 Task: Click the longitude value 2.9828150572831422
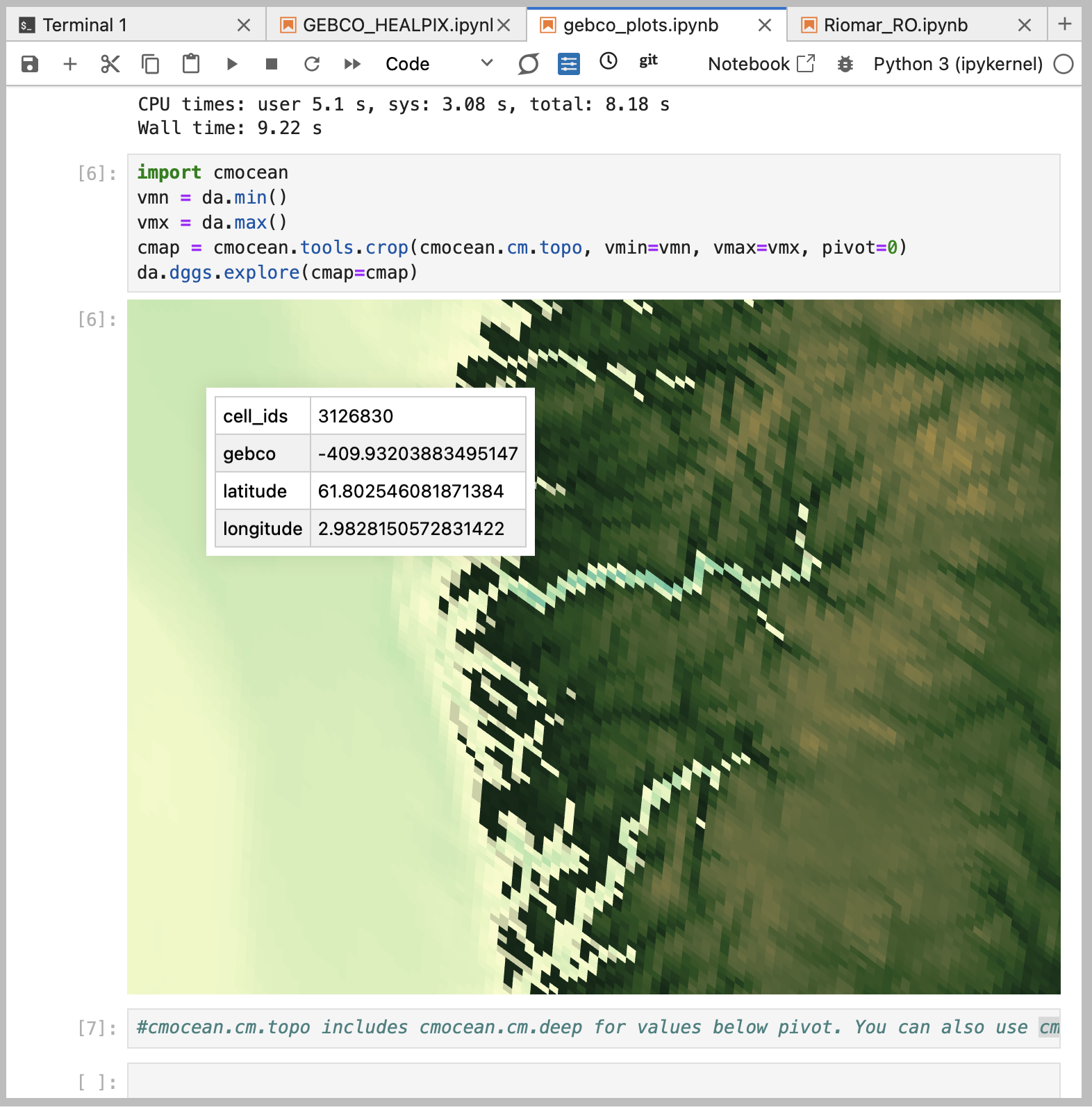pos(417,529)
